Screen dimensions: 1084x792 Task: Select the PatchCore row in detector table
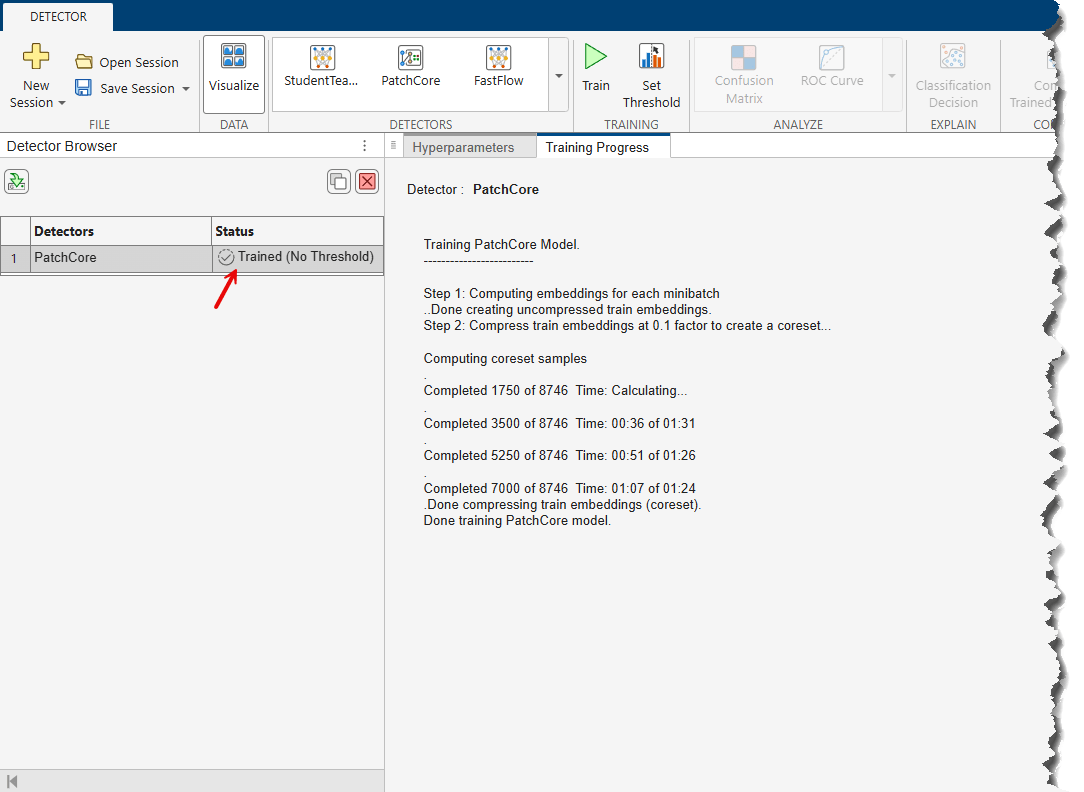pyautogui.click(x=192, y=258)
